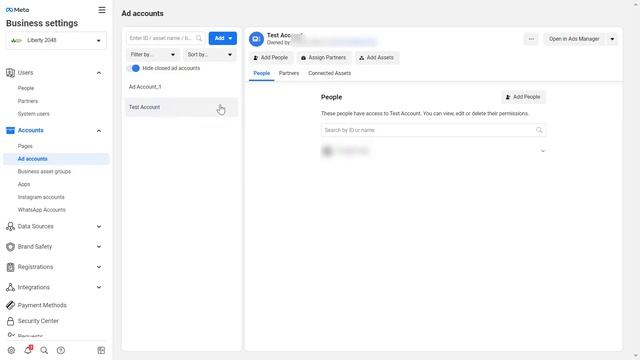
Task: Click the Security Center lock icon
Action: point(10,321)
